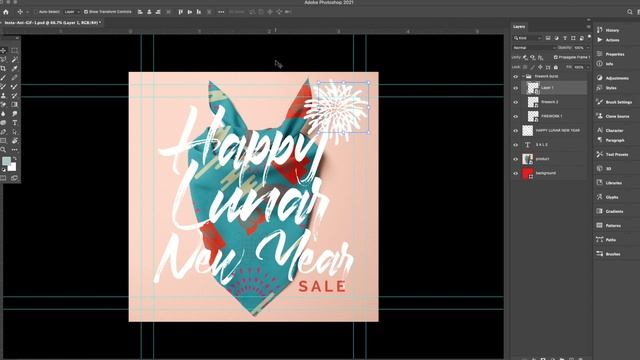Image resolution: width=640 pixels, height=360 pixels.
Task: Click the search icon at top right
Action: (630, 12)
